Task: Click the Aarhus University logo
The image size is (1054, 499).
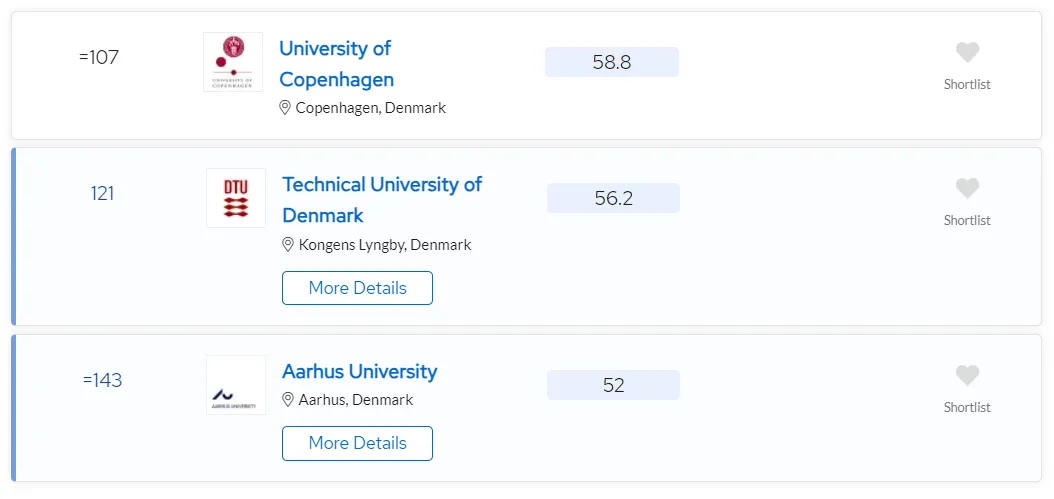Action: [236, 385]
